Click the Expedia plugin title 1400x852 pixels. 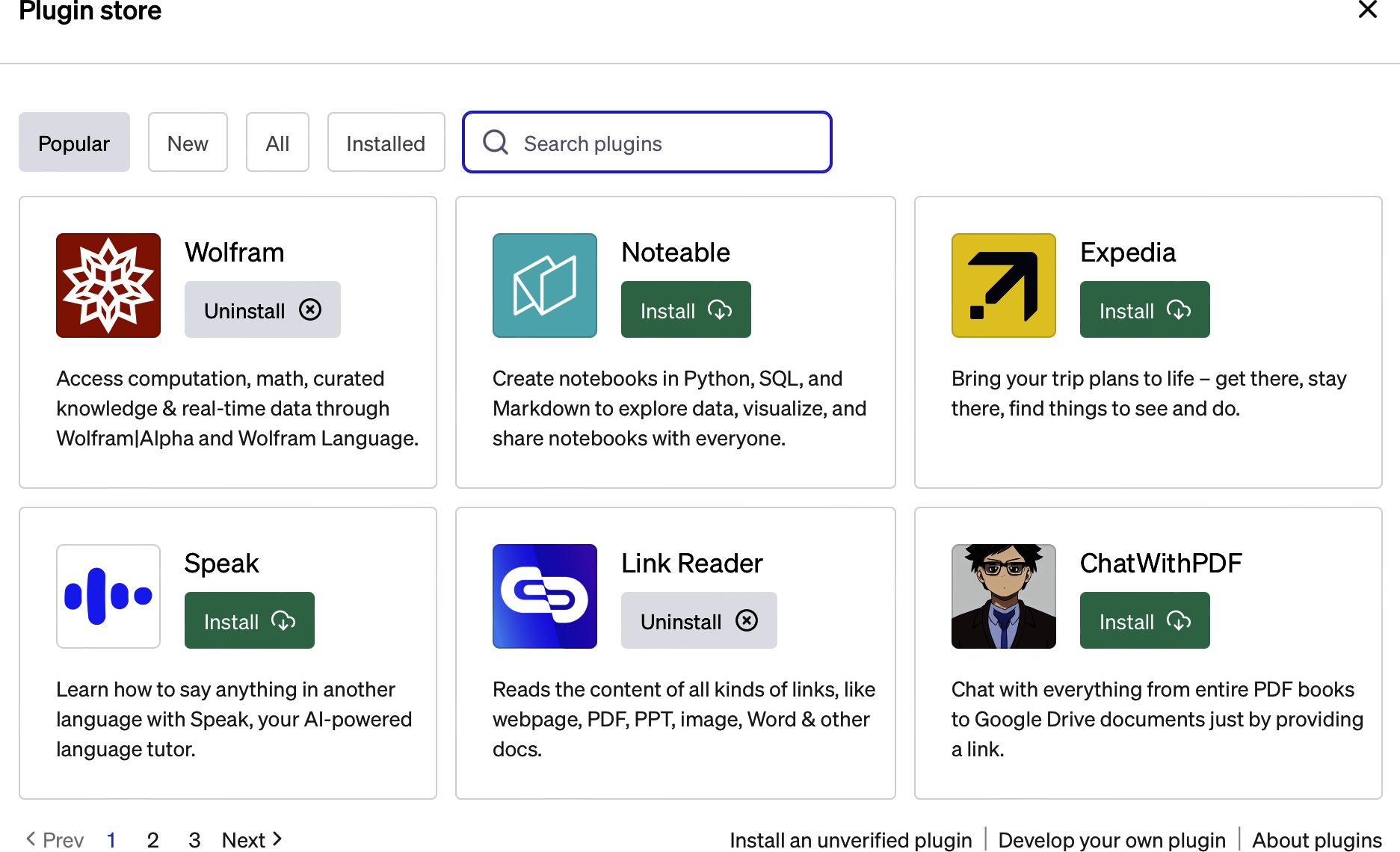1128,253
